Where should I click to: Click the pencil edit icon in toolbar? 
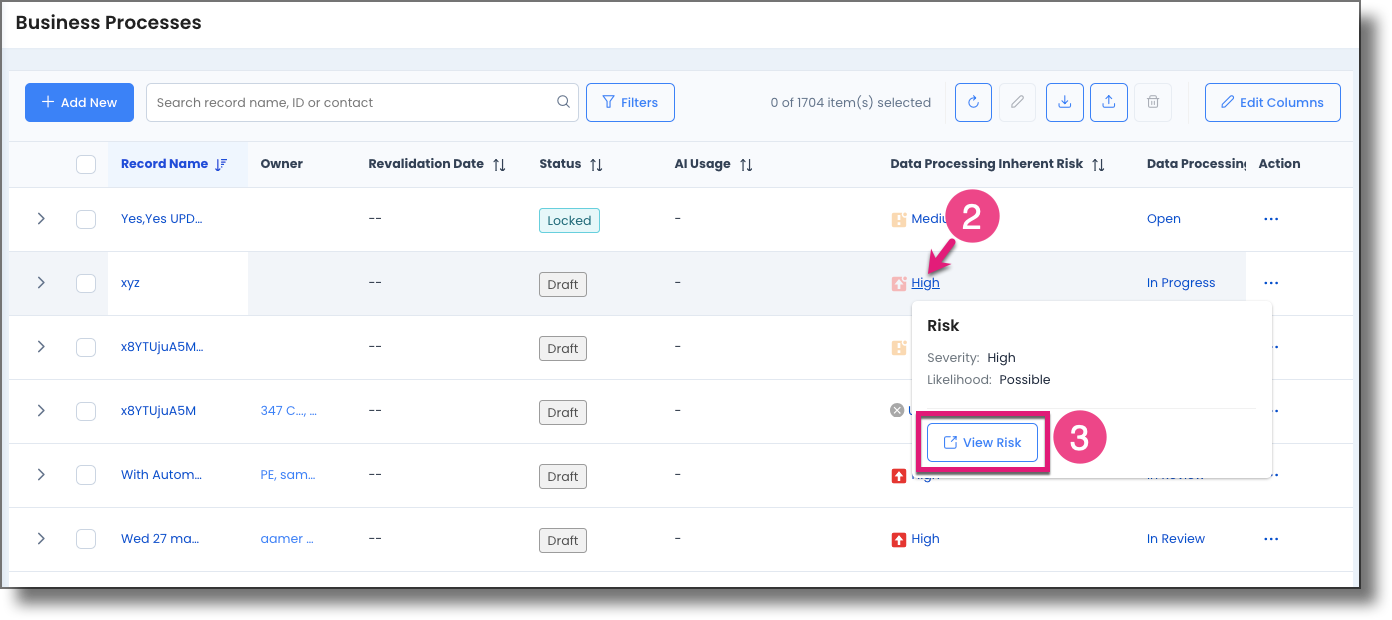coord(1017,102)
